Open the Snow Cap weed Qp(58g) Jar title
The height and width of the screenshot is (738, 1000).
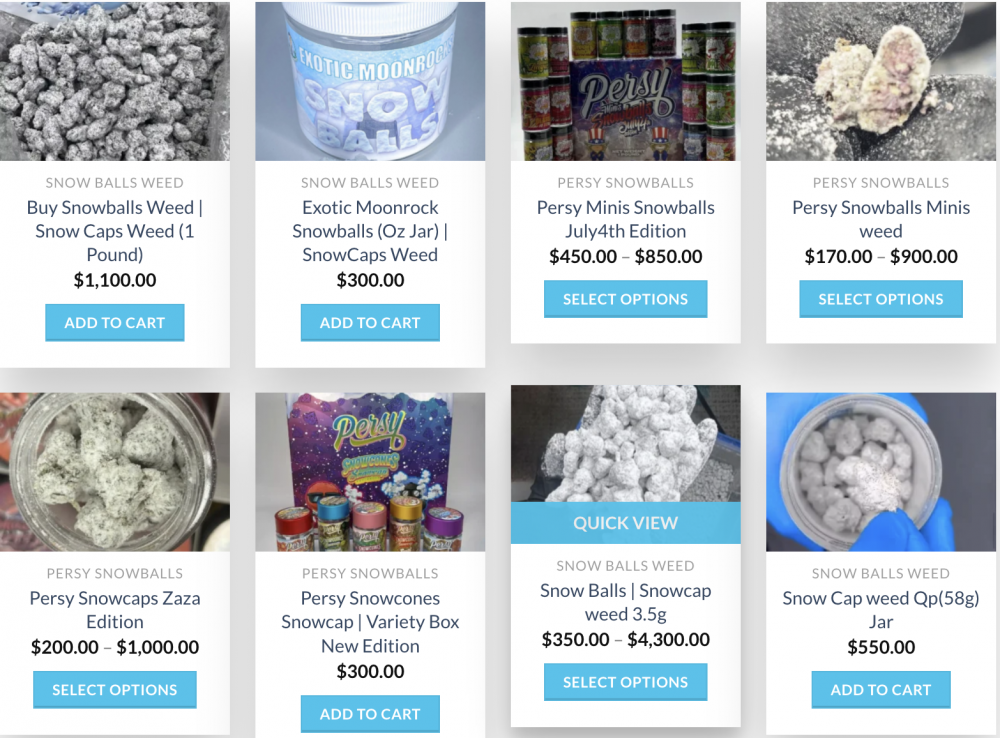pyautogui.click(x=881, y=610)
